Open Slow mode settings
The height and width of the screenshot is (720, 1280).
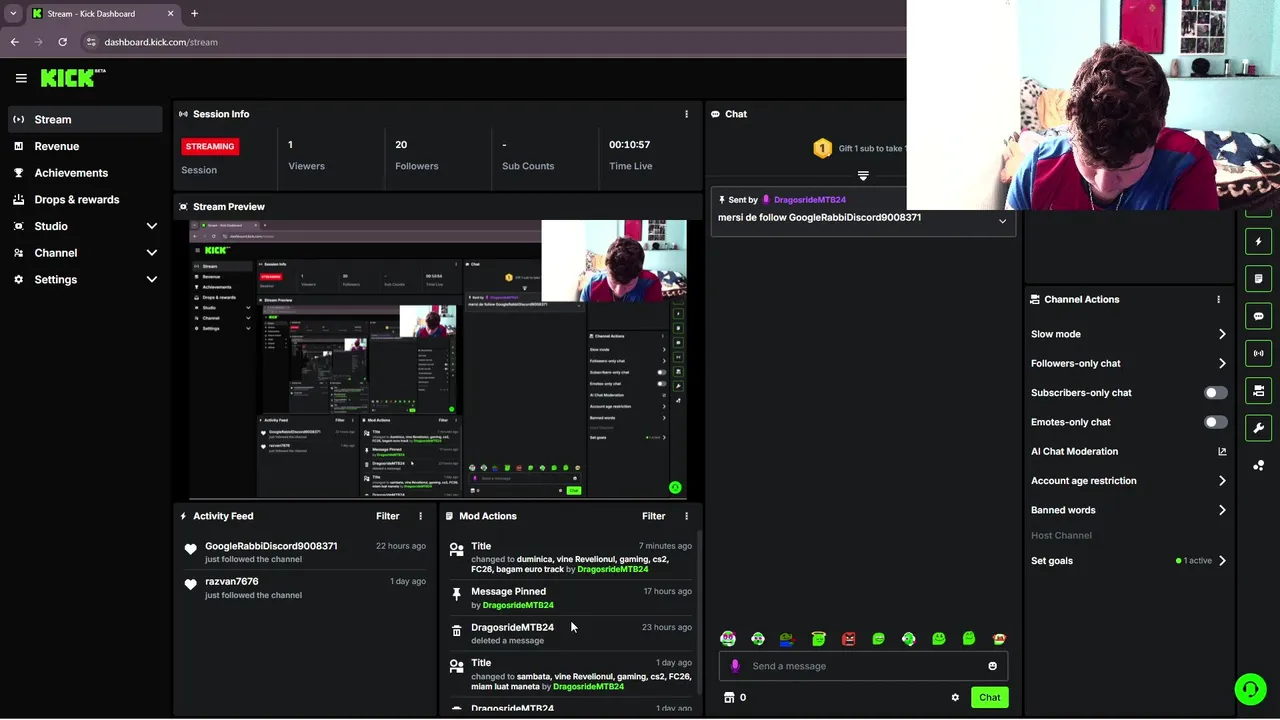point(1128,334)
